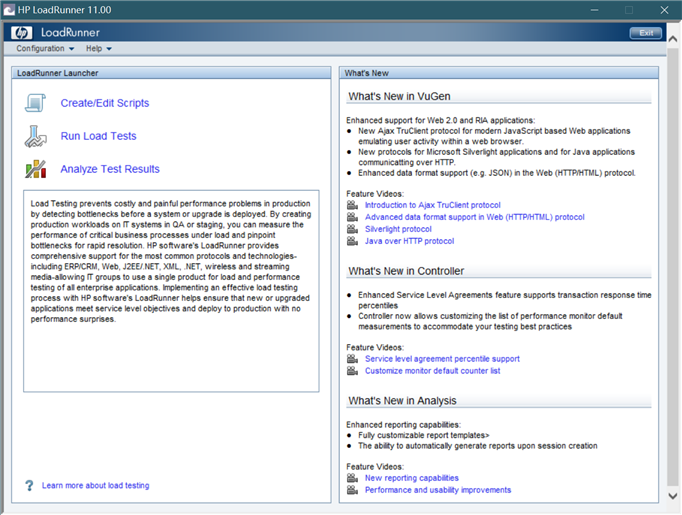The image size is (682, 515).
Task: Open the Silverlight protocol video link
Action: (398, 229)
